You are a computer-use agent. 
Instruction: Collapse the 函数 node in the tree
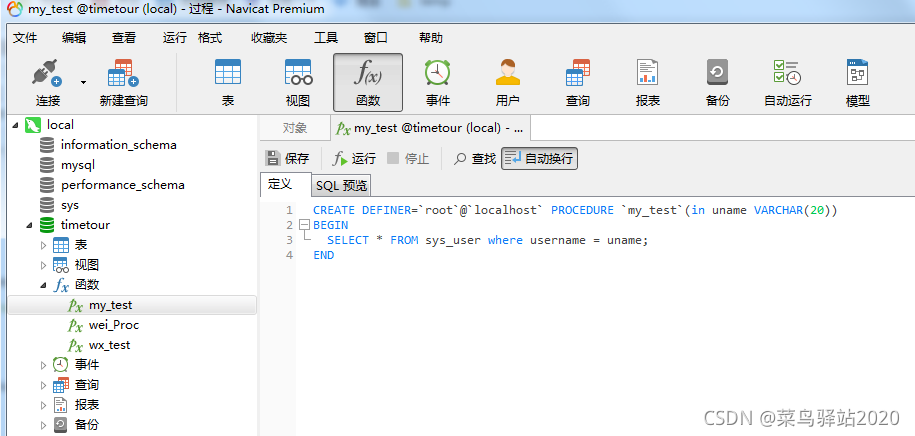[43, 285]
